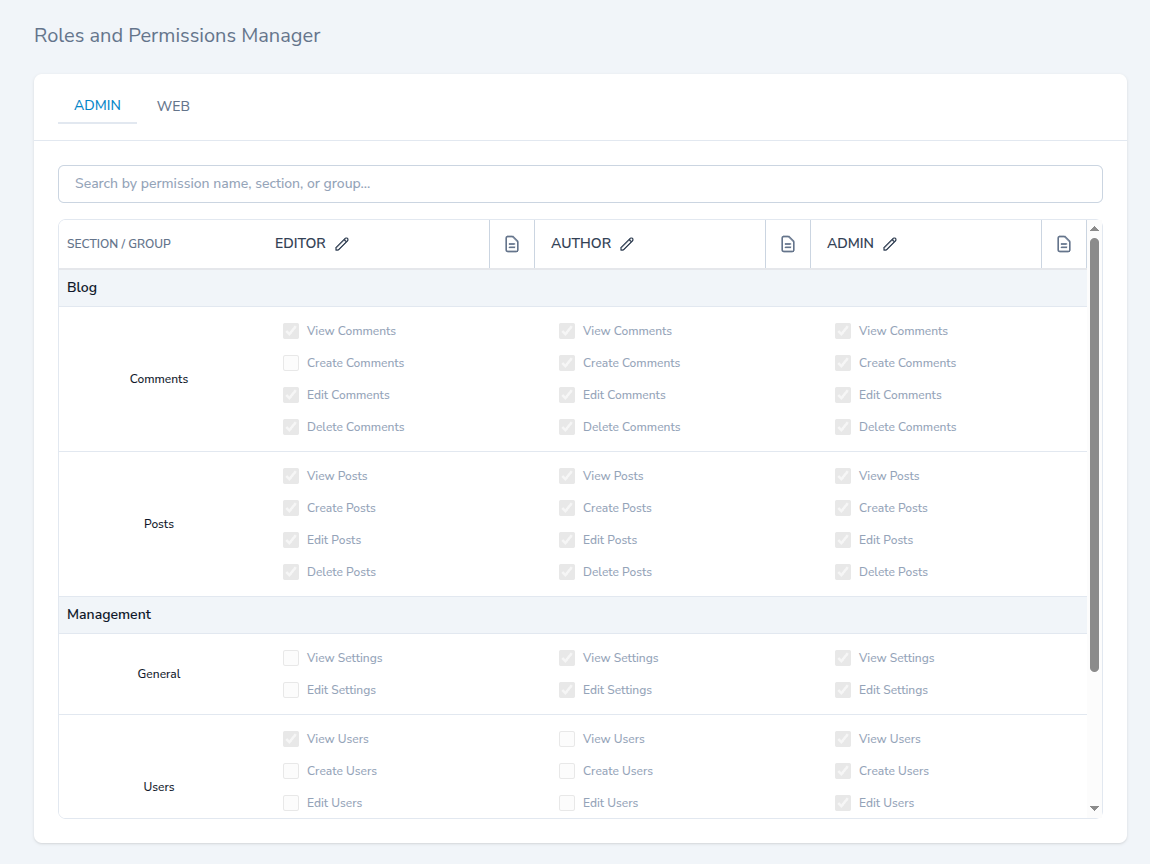This screenshot has width=1150, height=864.
Task: Select the document icon next to ADMIN column
Action: (x=1063, y=243)
